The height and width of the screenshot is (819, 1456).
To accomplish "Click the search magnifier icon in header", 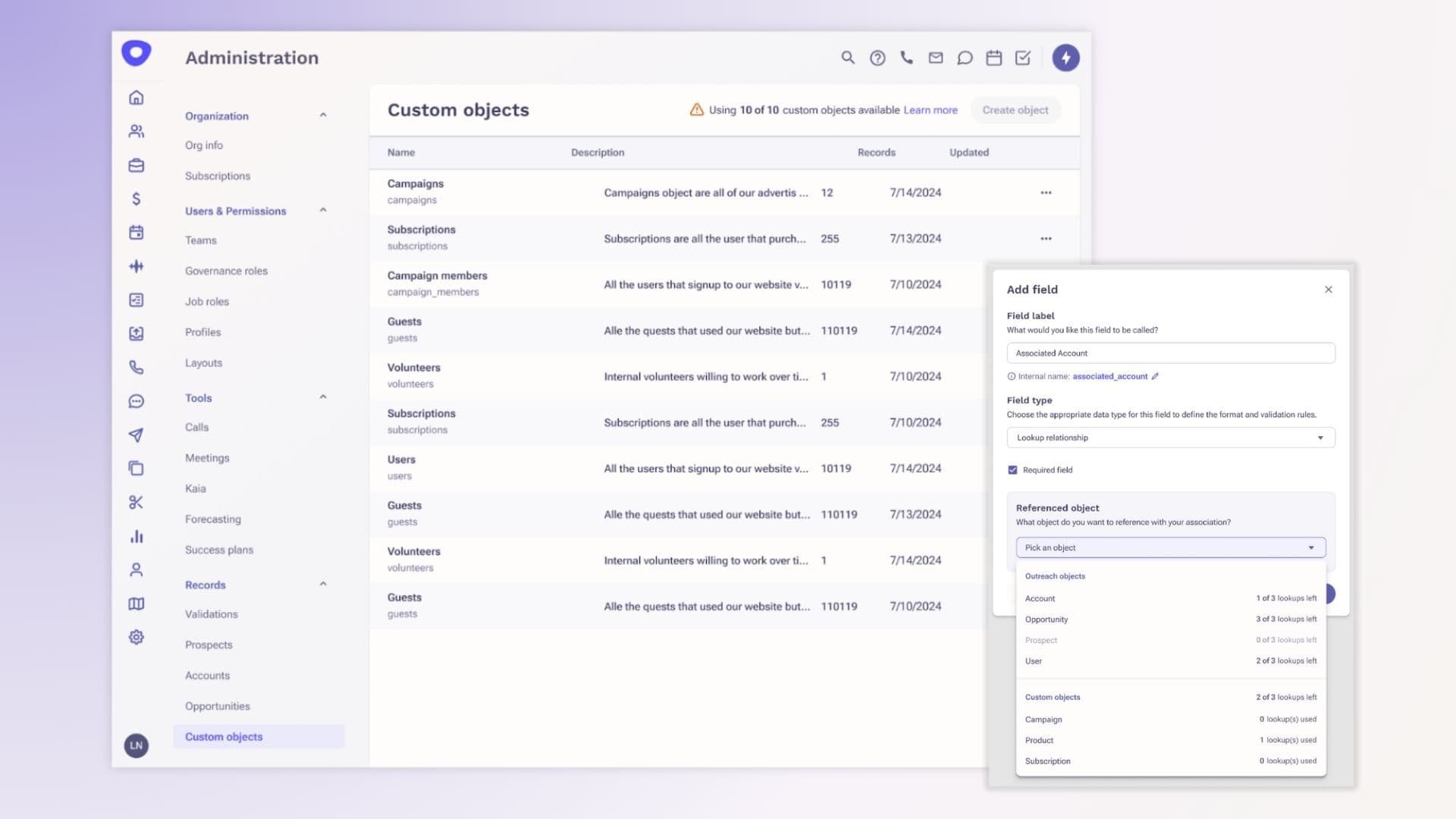I will click(848, 58).
